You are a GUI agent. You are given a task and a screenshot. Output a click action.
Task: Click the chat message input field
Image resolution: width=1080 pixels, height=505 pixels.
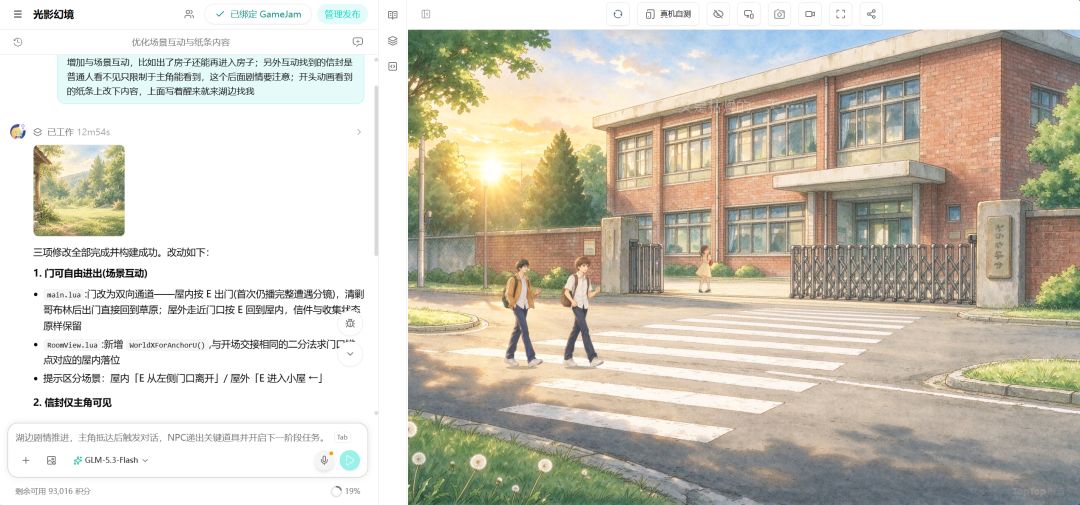(x=172, y=437)
